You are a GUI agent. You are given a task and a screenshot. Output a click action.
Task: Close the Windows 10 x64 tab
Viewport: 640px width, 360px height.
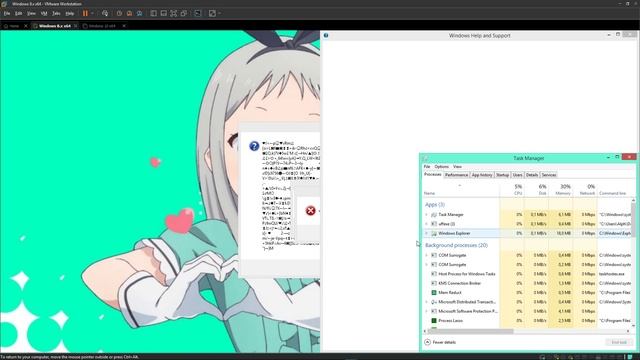click(x=124, y=26)
